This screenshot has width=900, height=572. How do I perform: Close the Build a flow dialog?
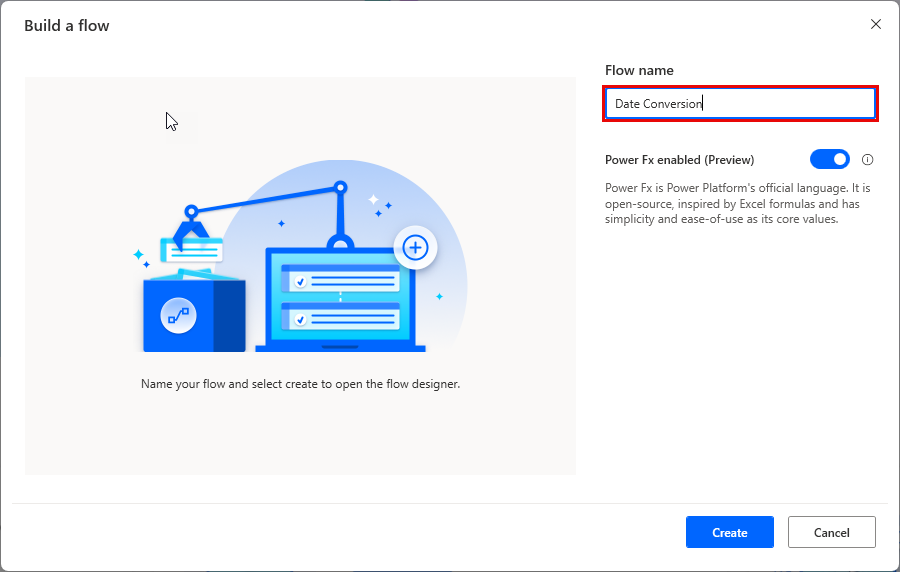point(875,24)
